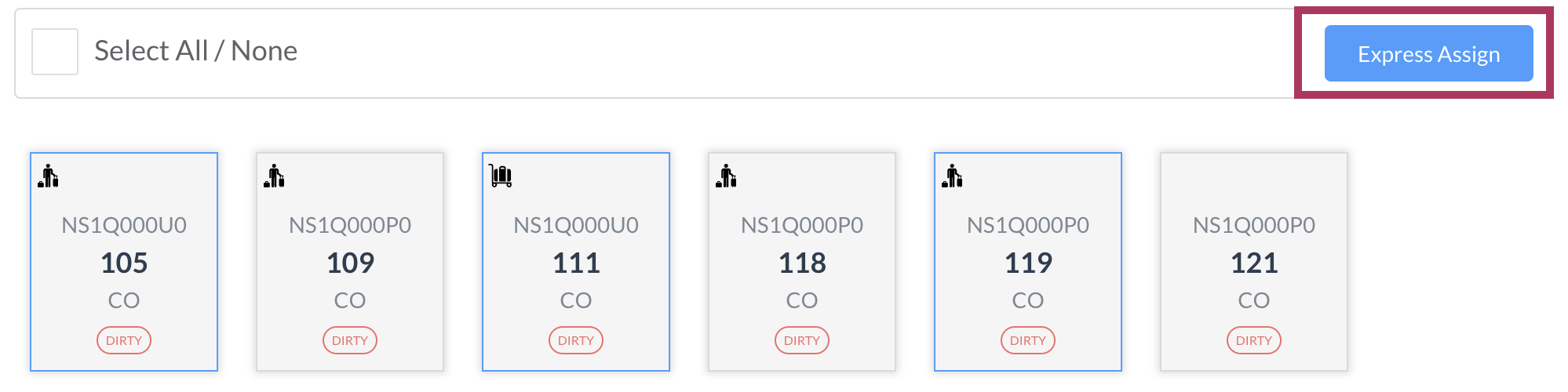The height and width of the screenshot is (392, 1568).
Task: Click the guest-with-luggage icon on room 109
Action: coord(275,176)
